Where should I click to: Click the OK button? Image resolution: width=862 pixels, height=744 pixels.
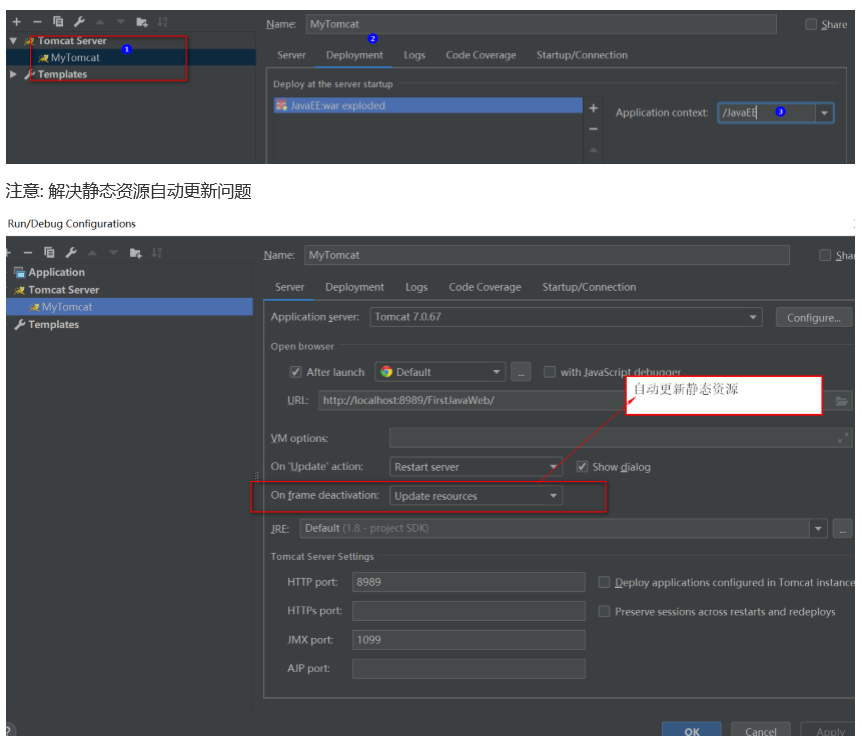pos(692,730)
